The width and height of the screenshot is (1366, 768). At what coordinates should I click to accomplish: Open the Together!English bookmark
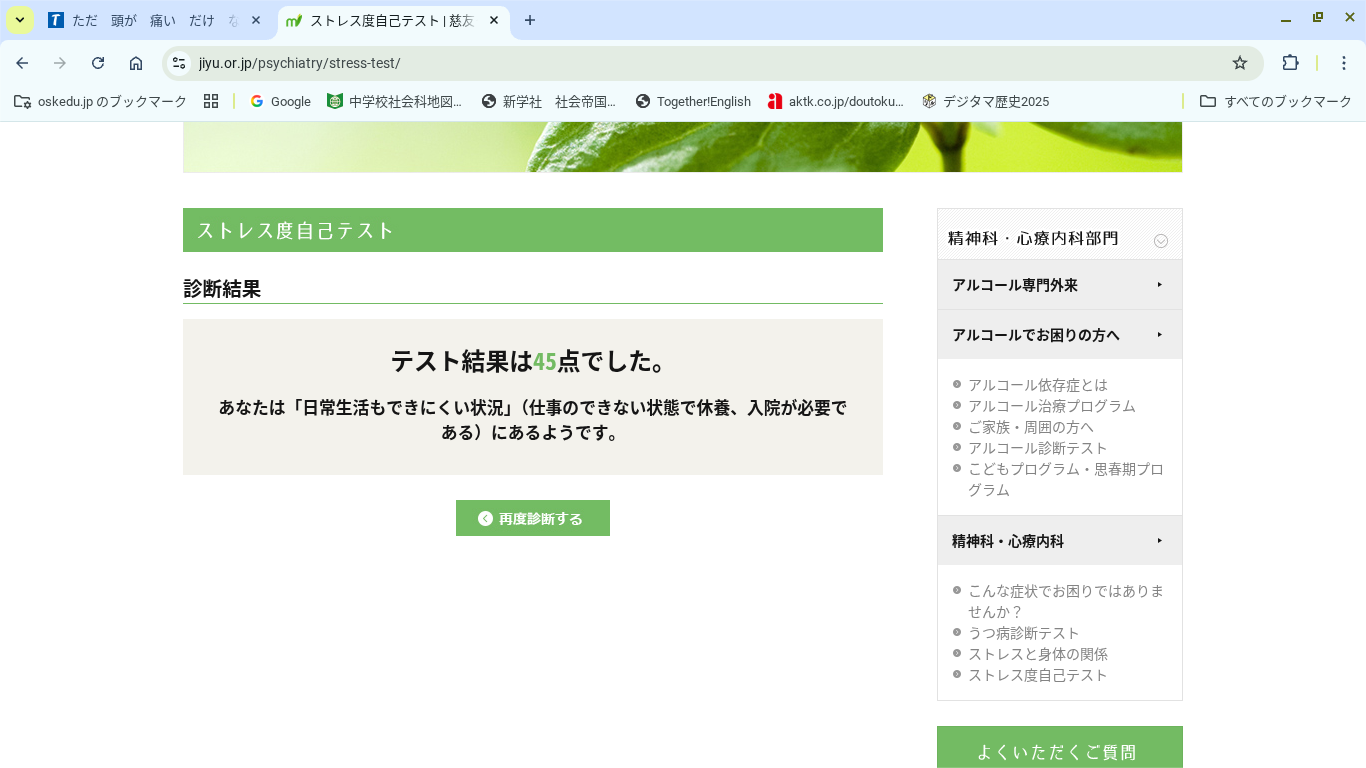coord(693,101)
